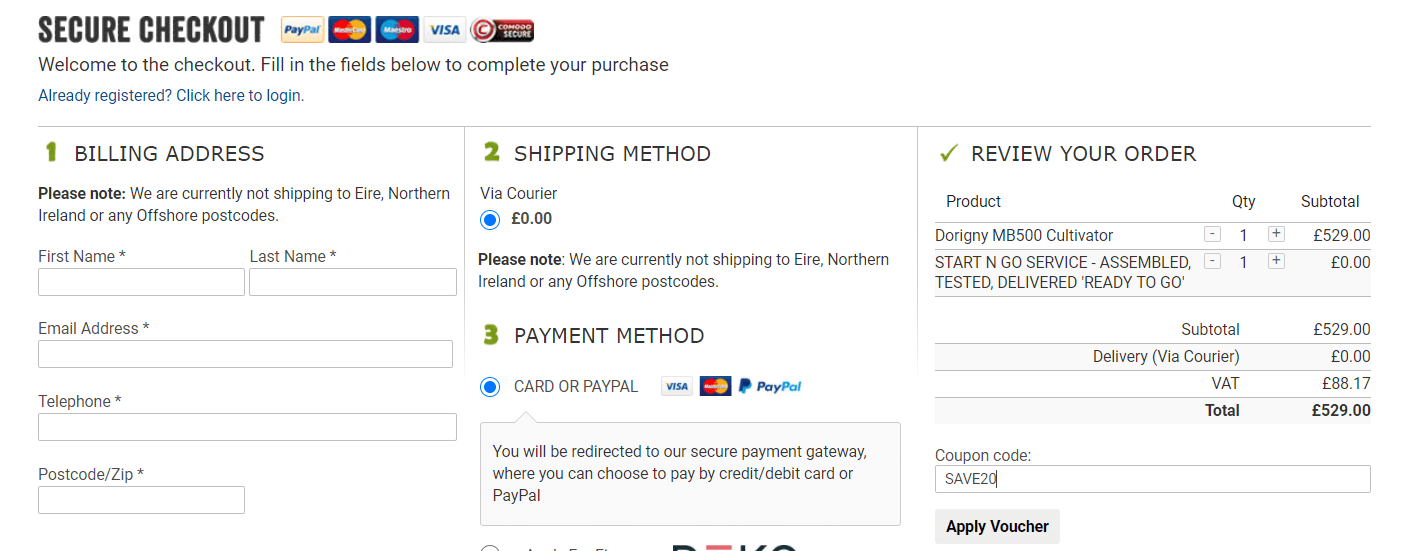
Task: Click the Visa logo in header
Action: pos(444,30)
